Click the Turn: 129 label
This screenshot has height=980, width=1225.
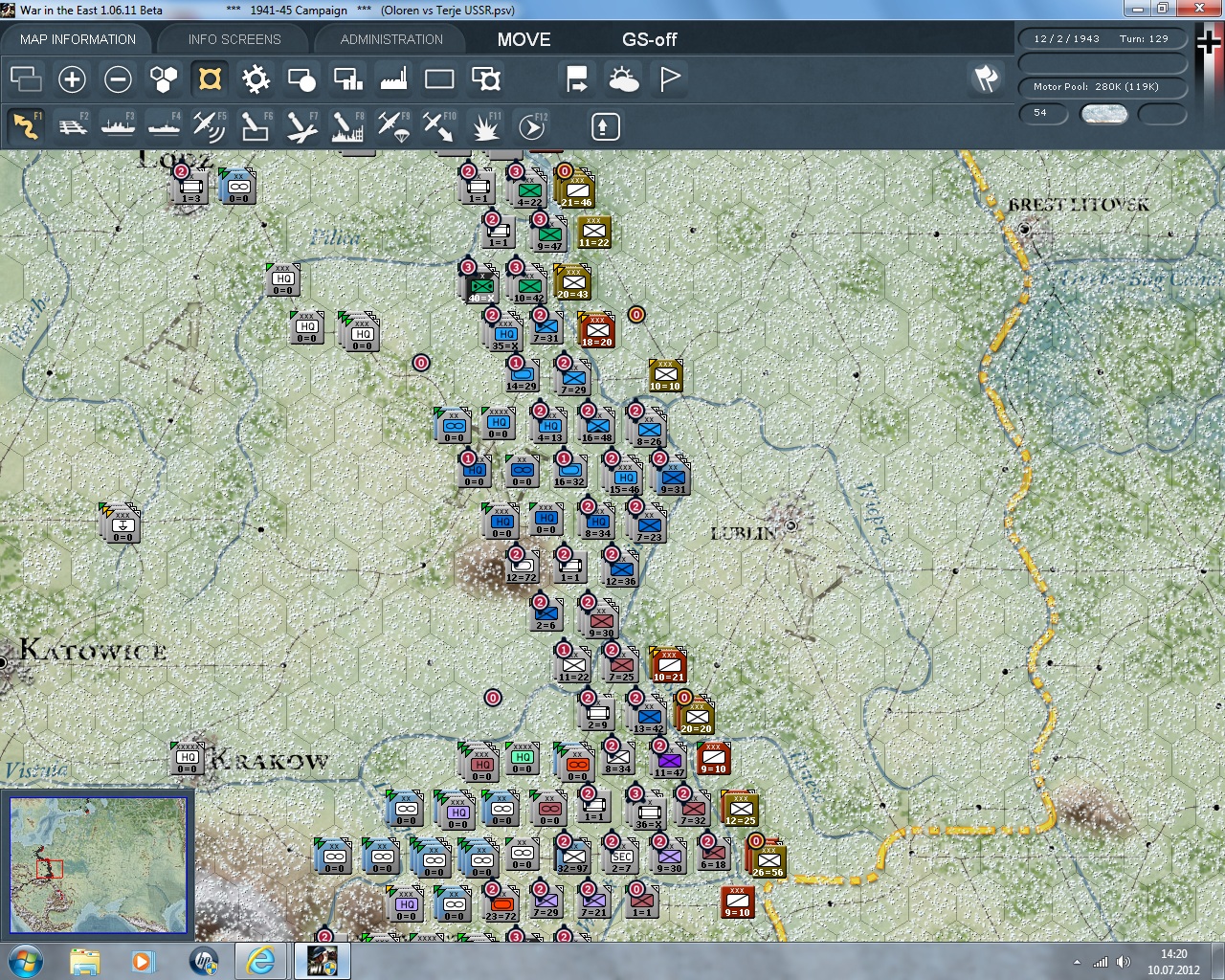(1144, 38)
